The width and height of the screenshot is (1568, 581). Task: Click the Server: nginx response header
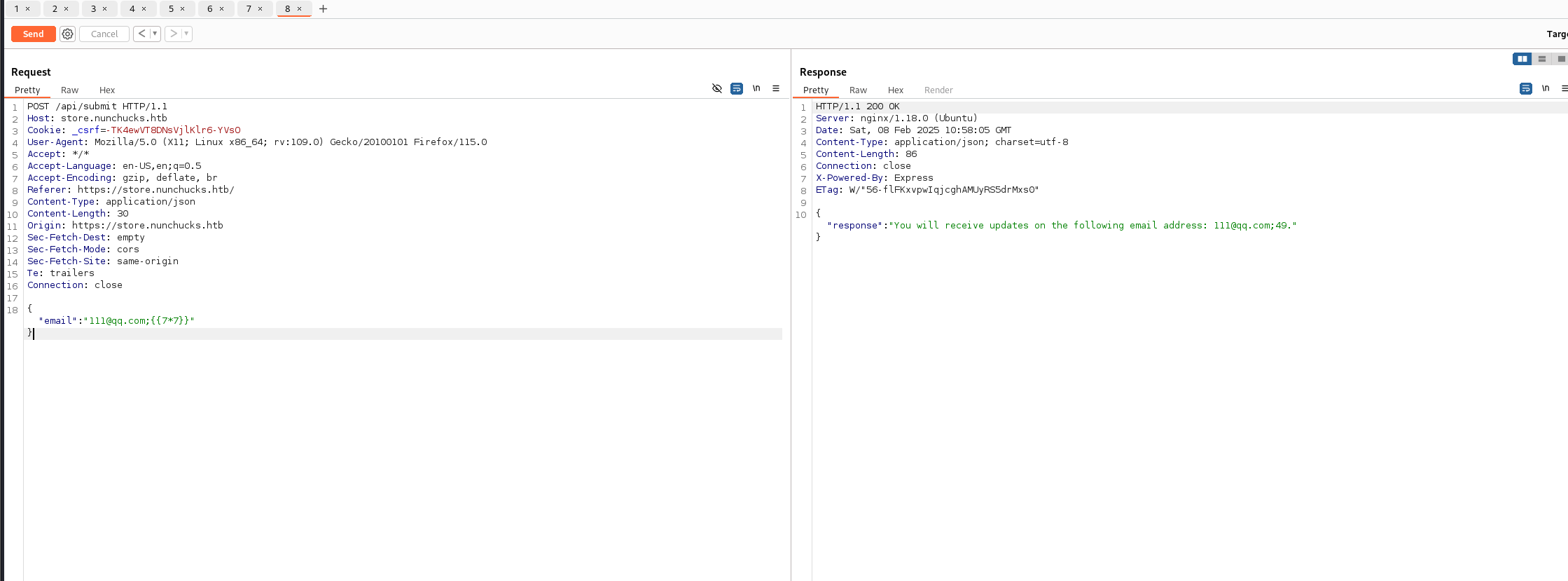click(x=896, y=118)
